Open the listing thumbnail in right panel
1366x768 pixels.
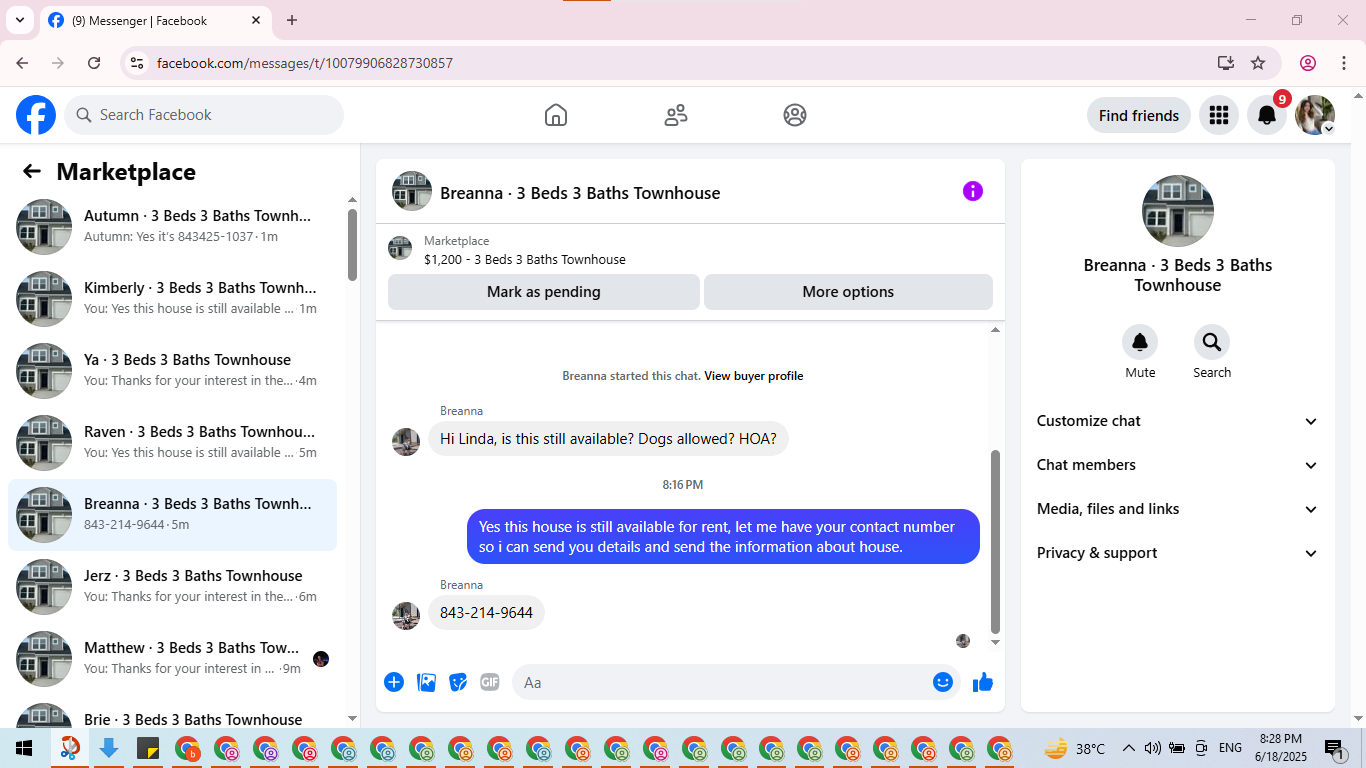coord(1178,211)
